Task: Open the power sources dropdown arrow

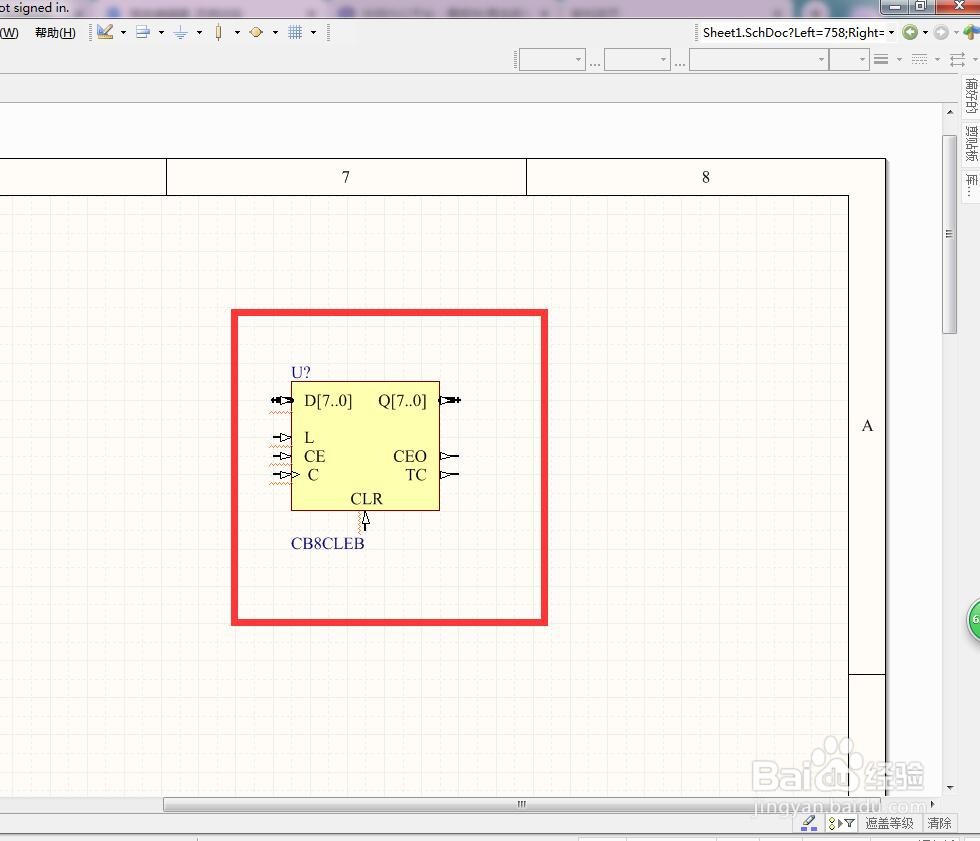Action: (199, 32)
